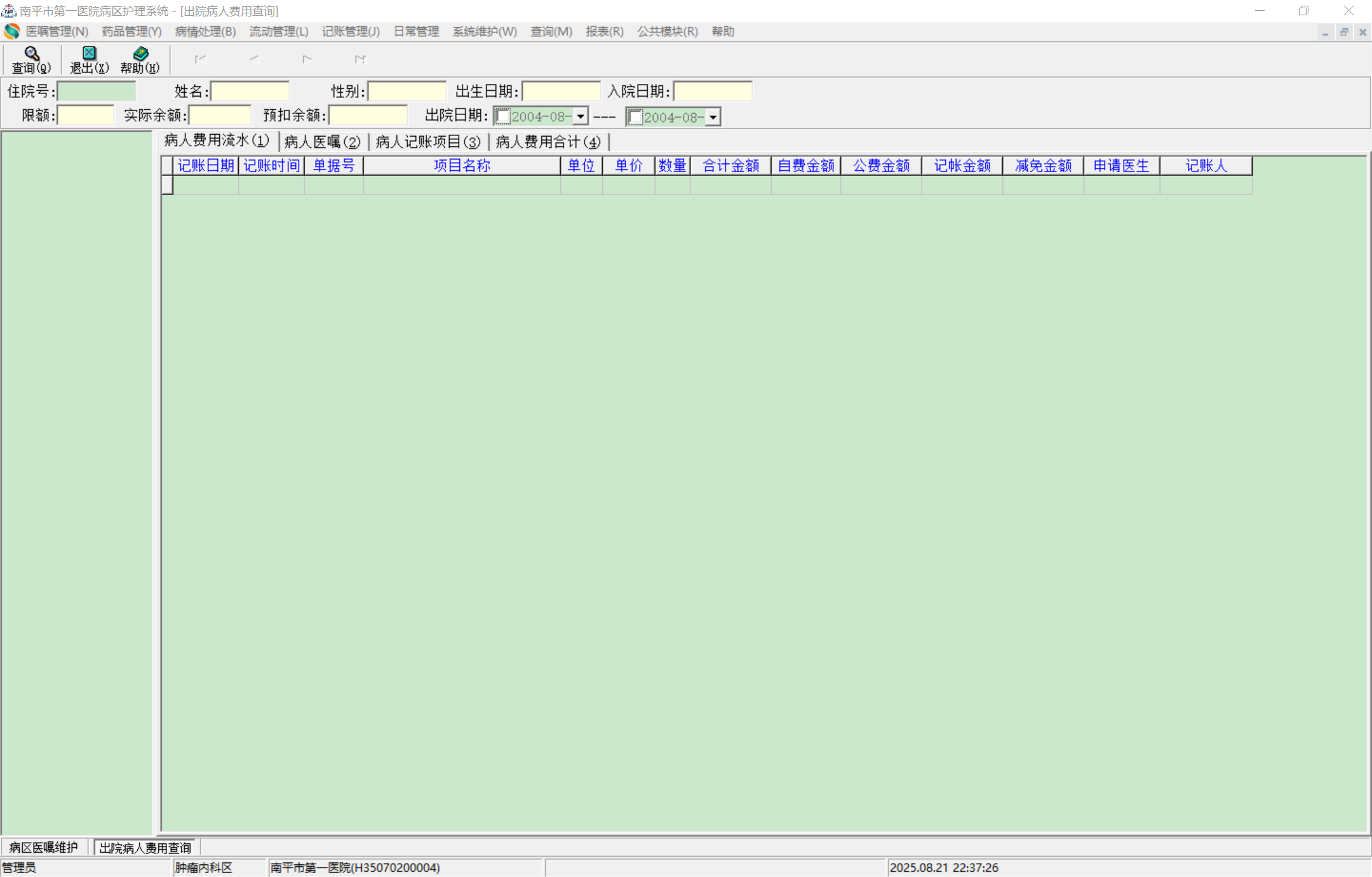Open the 医嘱管理(N) menu
The height and width of the screenshot is (877, 1372).
coord(57,32)
